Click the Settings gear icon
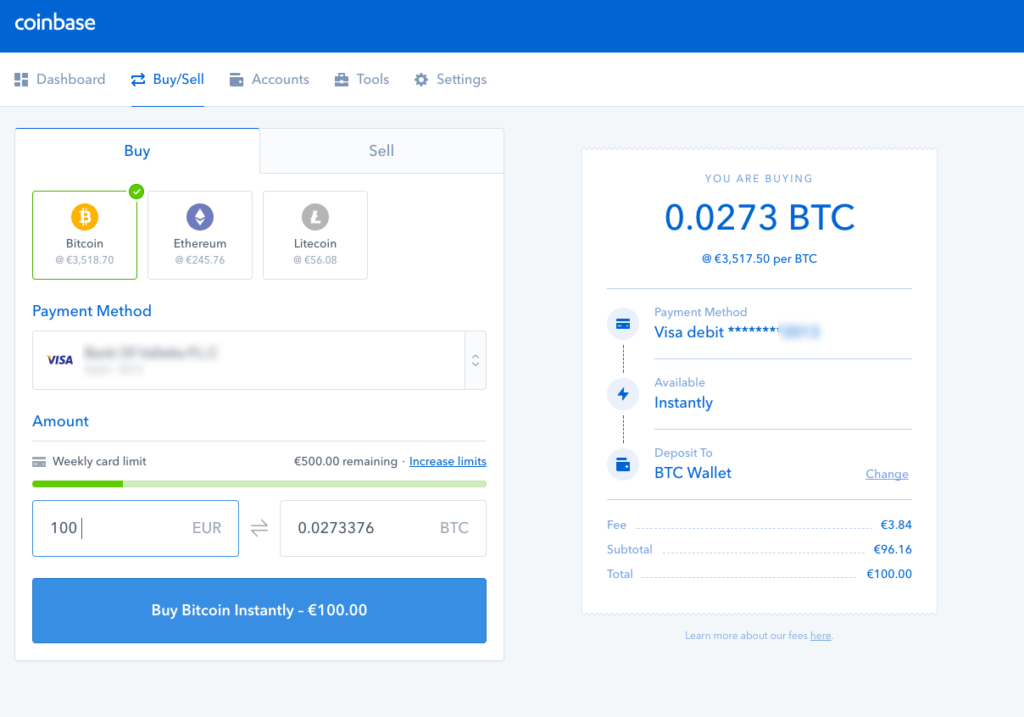The image size is (1024, 717). tap(421, 80)
